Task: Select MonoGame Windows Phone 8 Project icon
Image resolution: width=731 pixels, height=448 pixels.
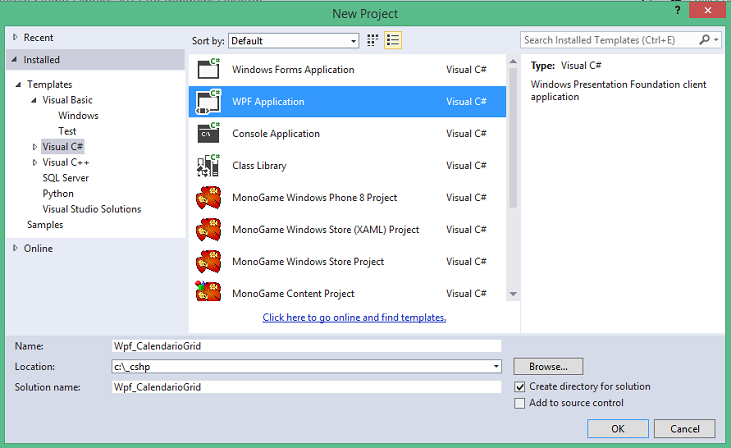Action: [x=208, y=198]
